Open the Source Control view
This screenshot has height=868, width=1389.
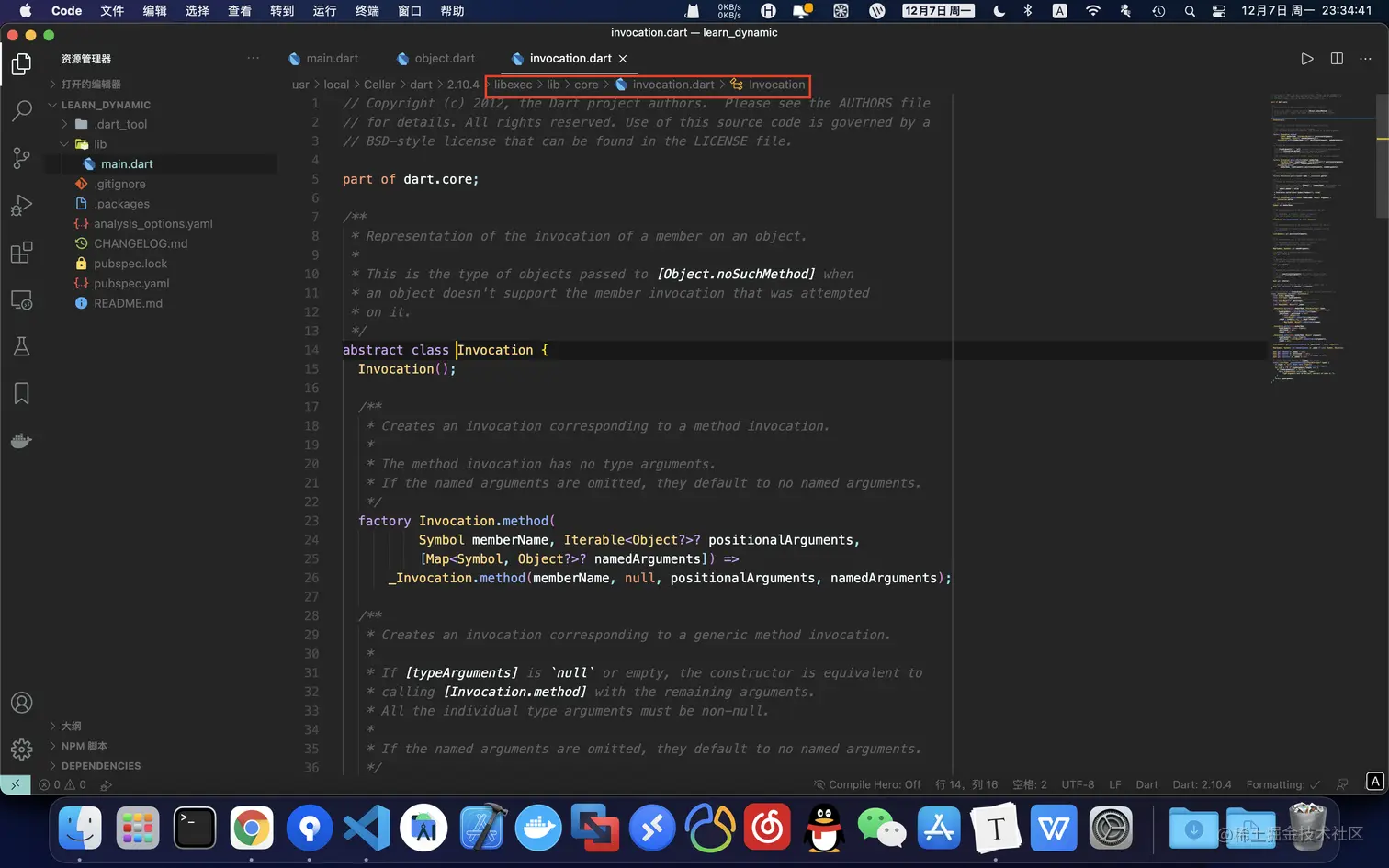click(21, 158)
